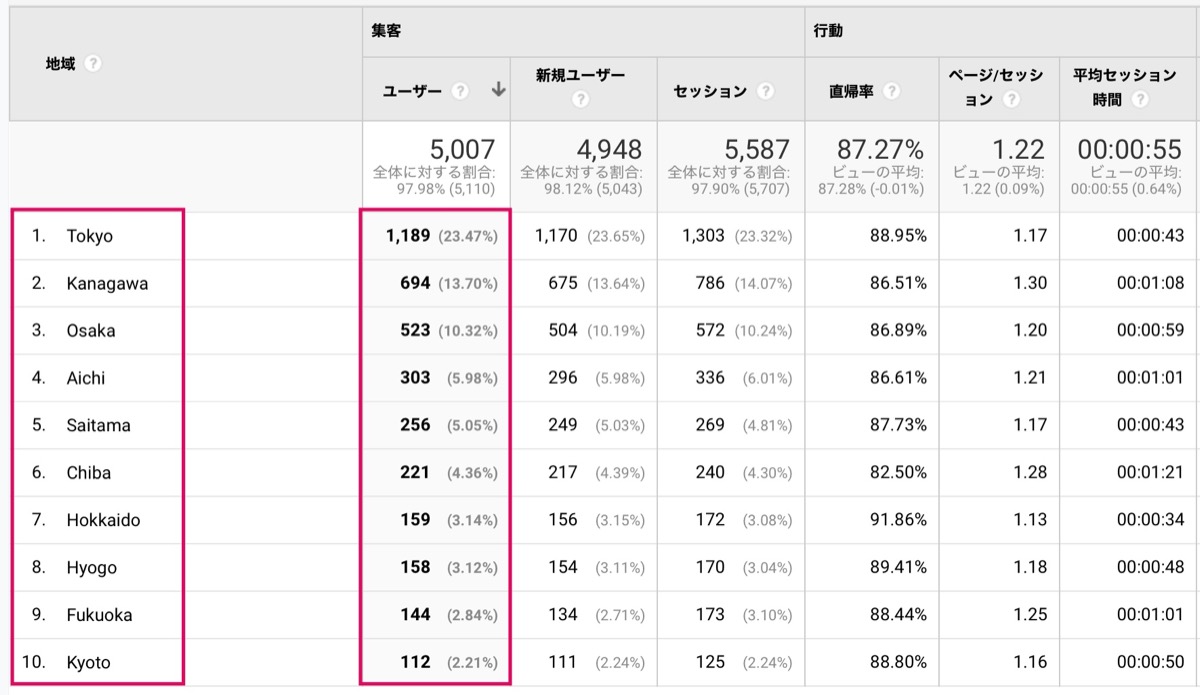
Task: Open help icon for ページ/セッション header
Action: pyautogui.click(x=1012, y=100)
